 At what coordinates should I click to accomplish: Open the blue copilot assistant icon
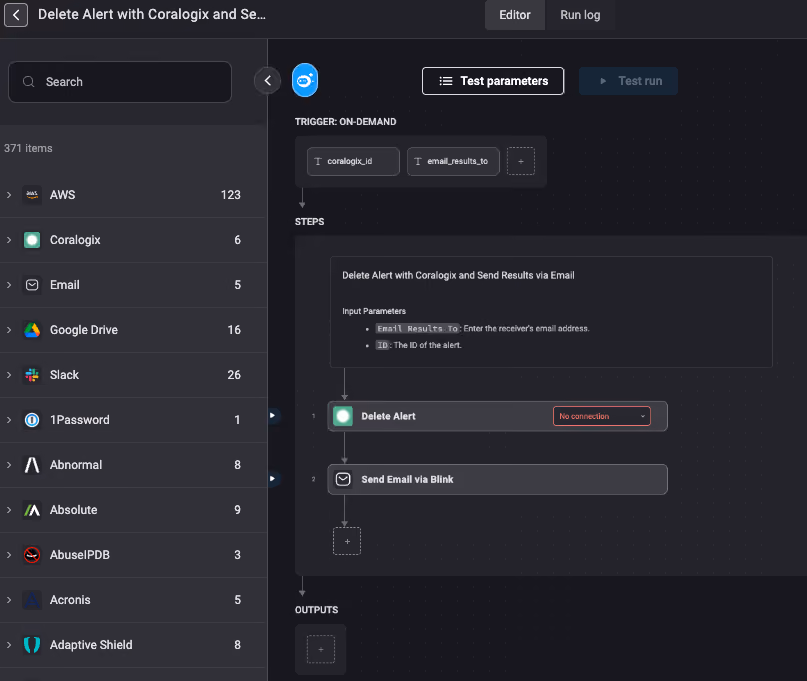305,80
